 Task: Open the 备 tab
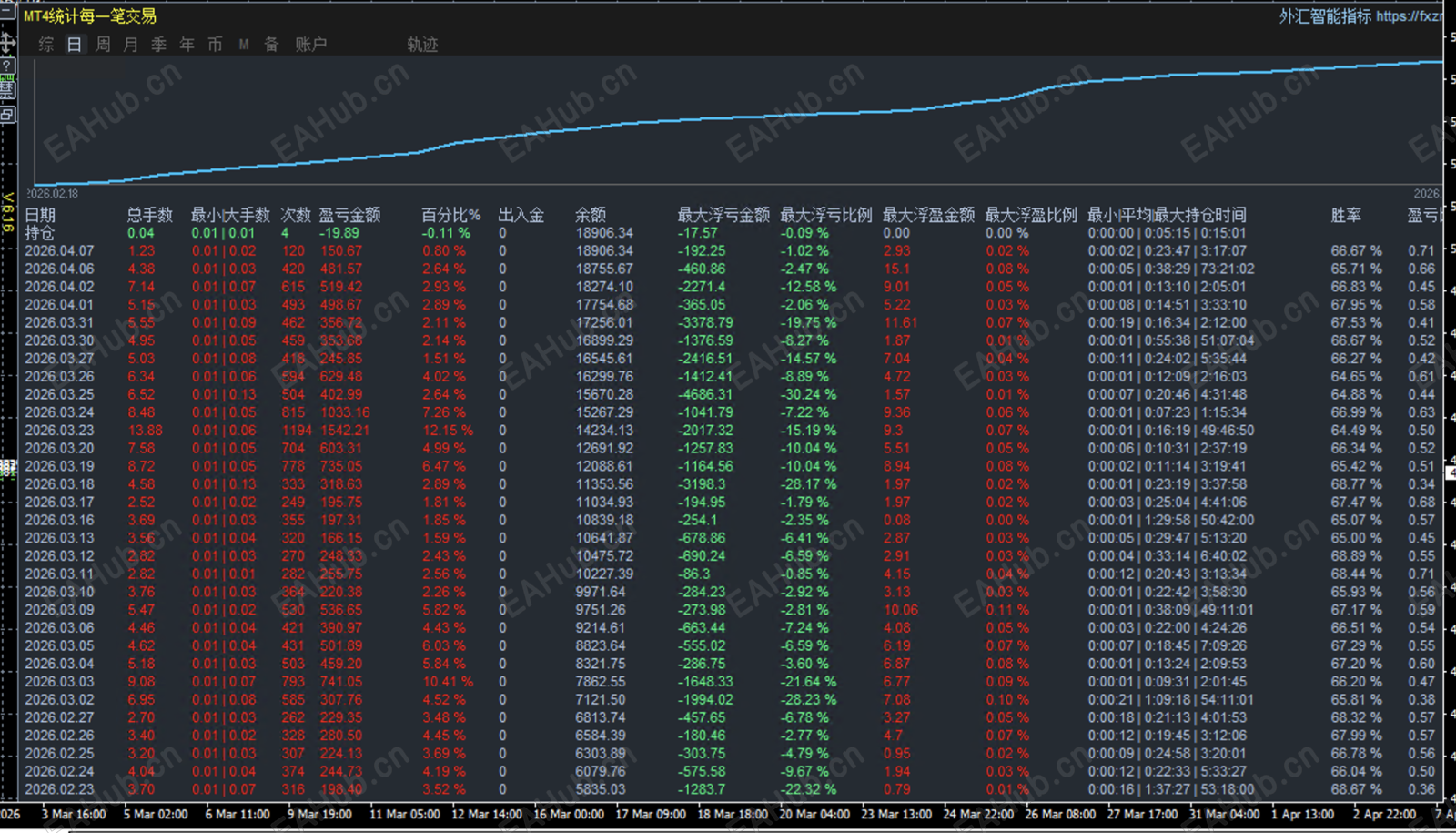click(271, 45)
